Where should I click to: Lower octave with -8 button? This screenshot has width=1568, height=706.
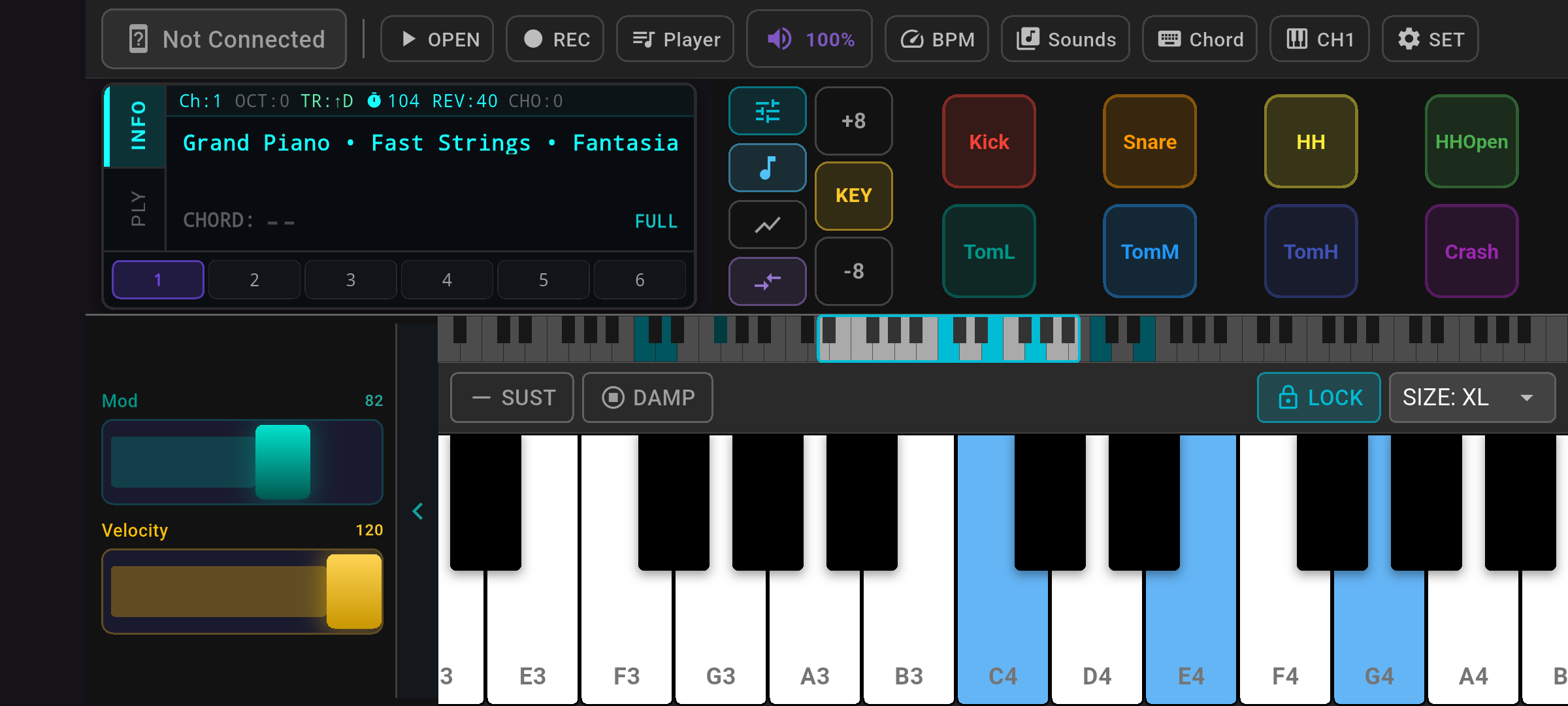(x=854, y=271)
